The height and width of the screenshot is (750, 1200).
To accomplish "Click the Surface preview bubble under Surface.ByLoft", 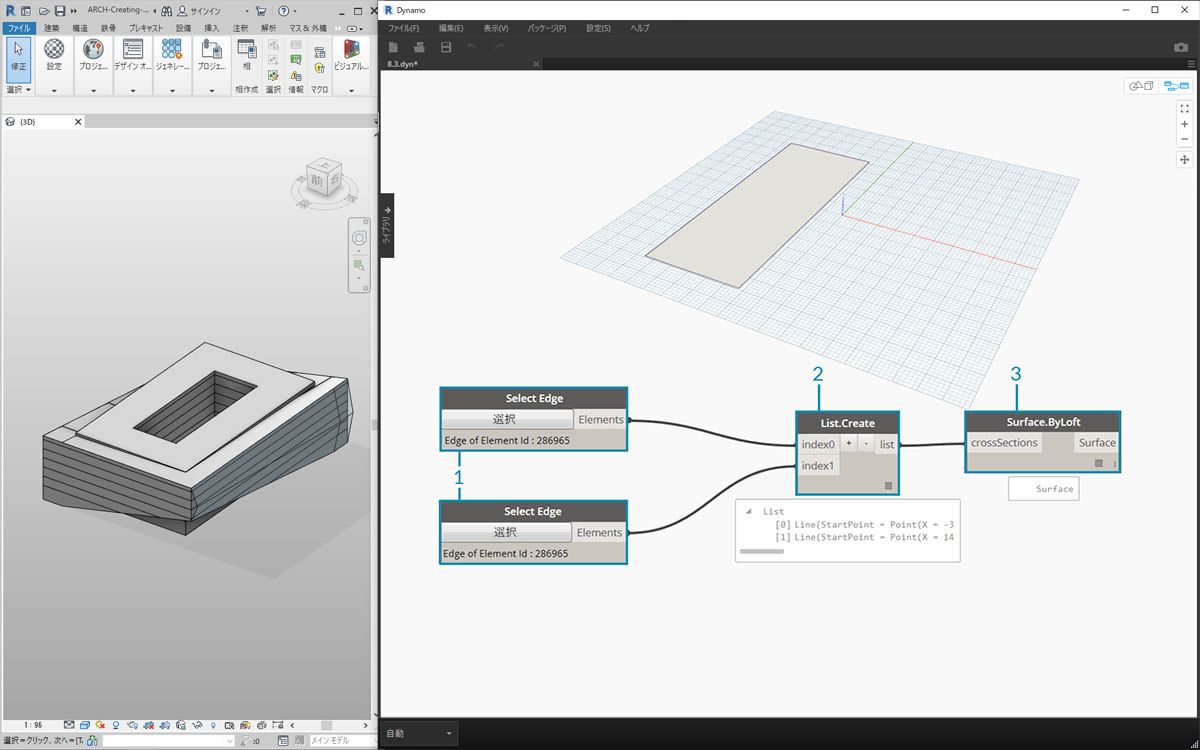I will coord(1044,489).
